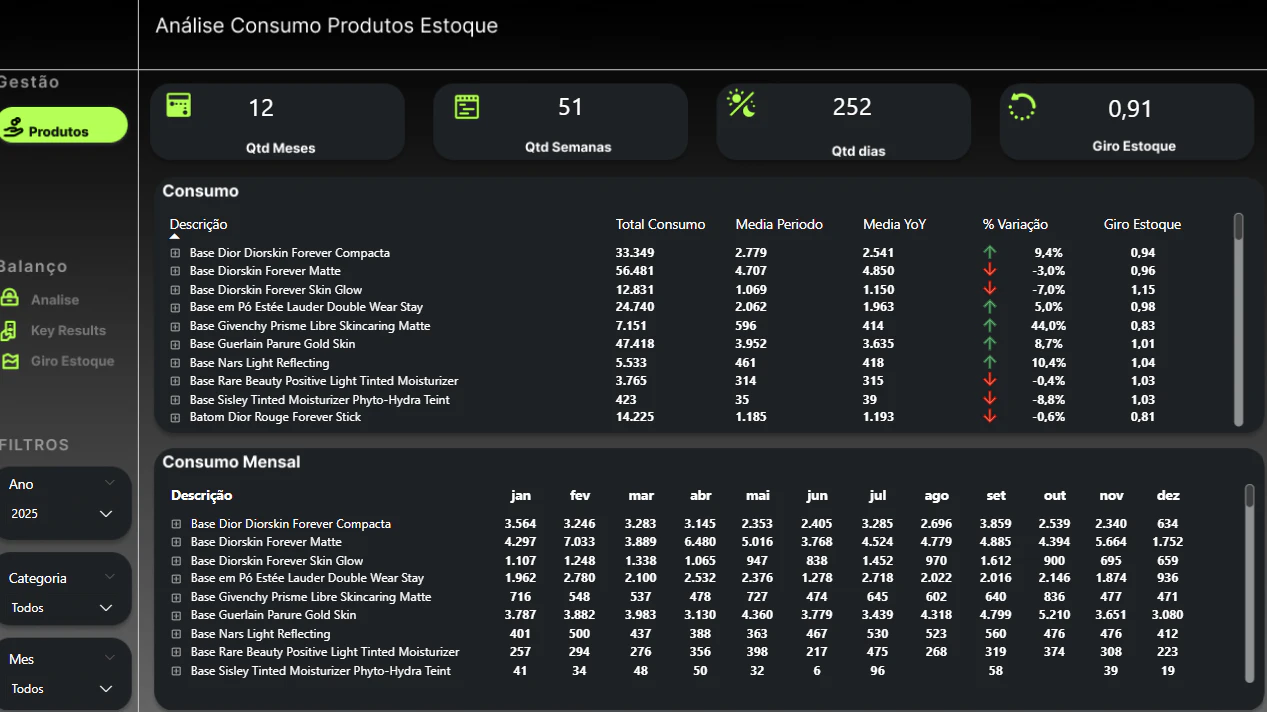Go to the Analise page

point(55,299)
